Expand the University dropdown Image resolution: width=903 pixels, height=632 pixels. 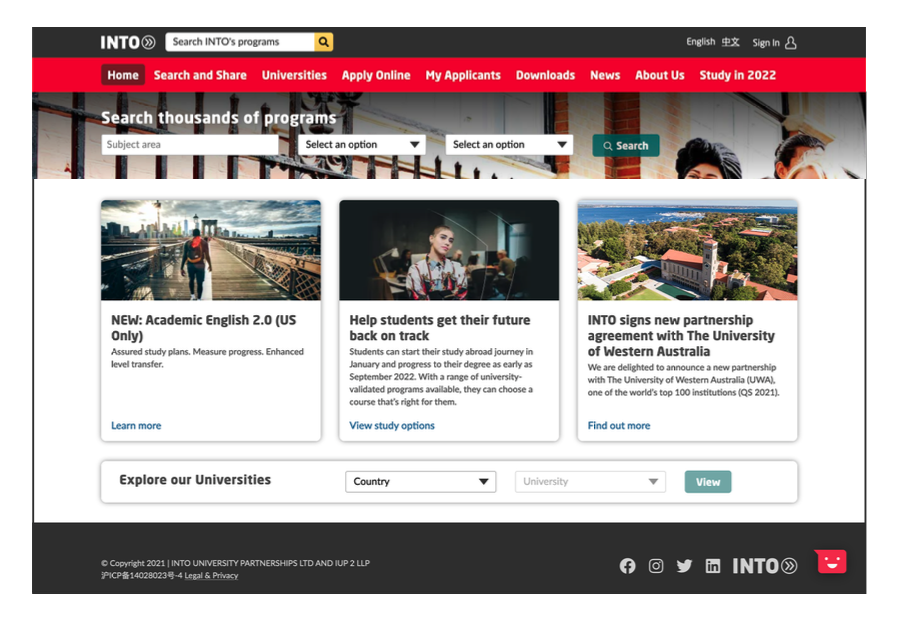coord(590,482)
